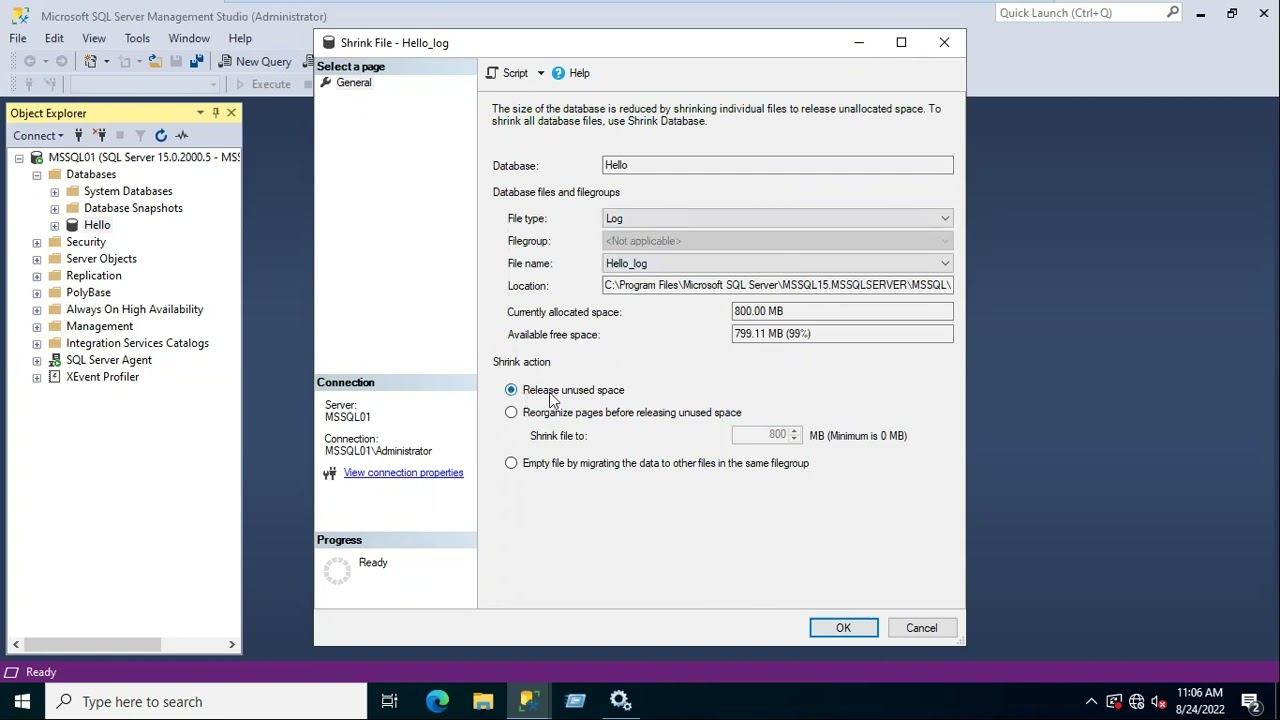
Task: Expand the Database Snapshots node
Action: tap(55, 209)
